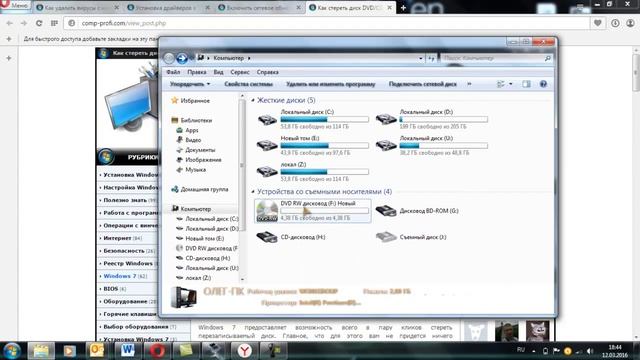The height and width of the screenshot is (360, 640).
Task: Click the volume speaker tray icon
Action: click(589, 351)
